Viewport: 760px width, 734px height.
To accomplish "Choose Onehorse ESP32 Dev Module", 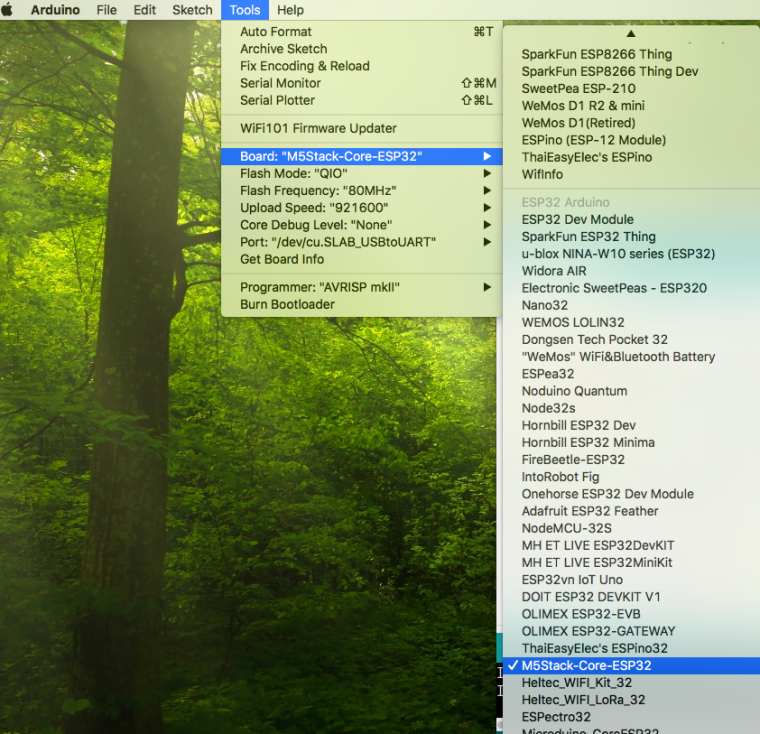I will click(632, 494).
